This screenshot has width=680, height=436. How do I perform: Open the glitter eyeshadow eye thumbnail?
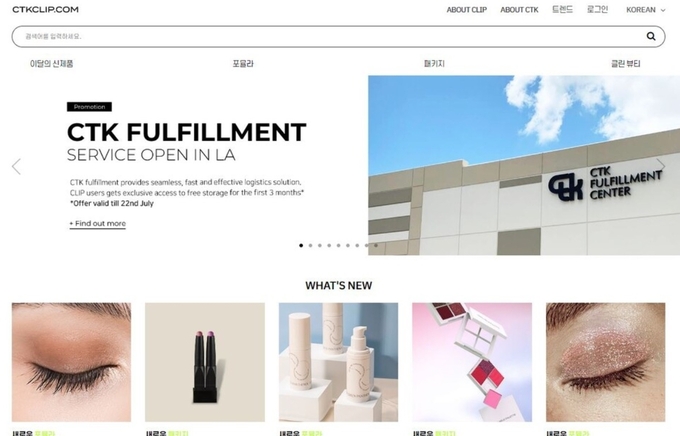tap(605, 362)
